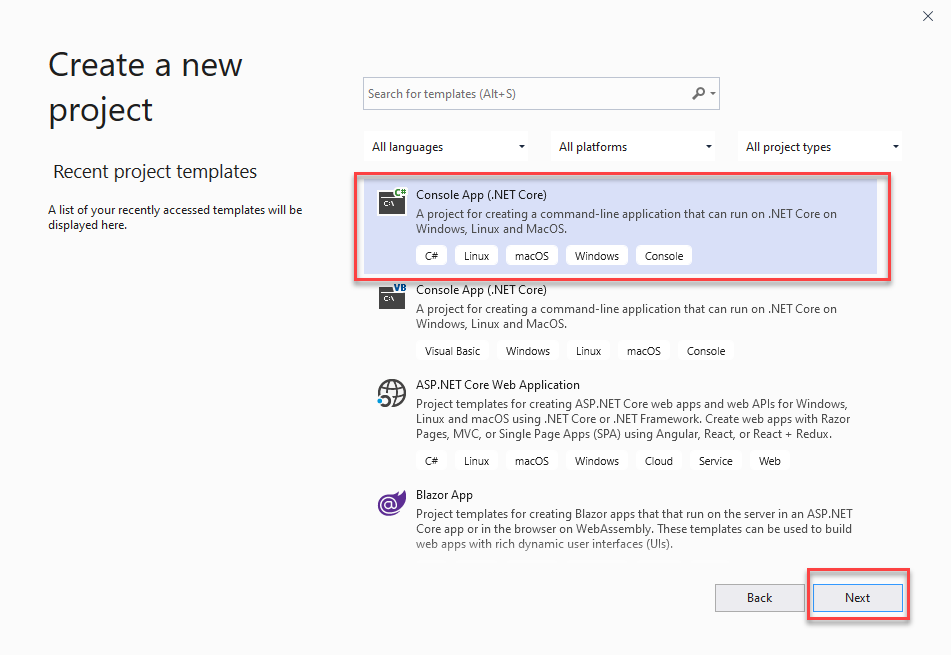
Task: Click the Blazor App description text
Action: [634, 529]
